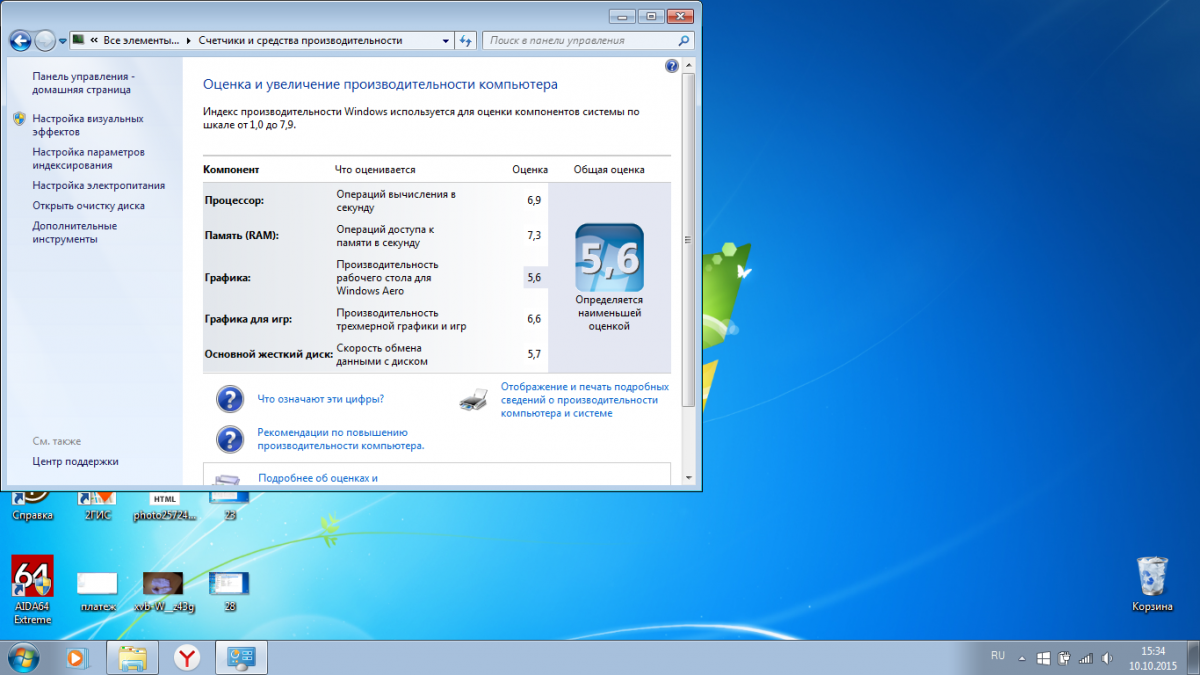Go back using the blue Back arrow
1200x675 pixels.
click(x=20, y=41)
